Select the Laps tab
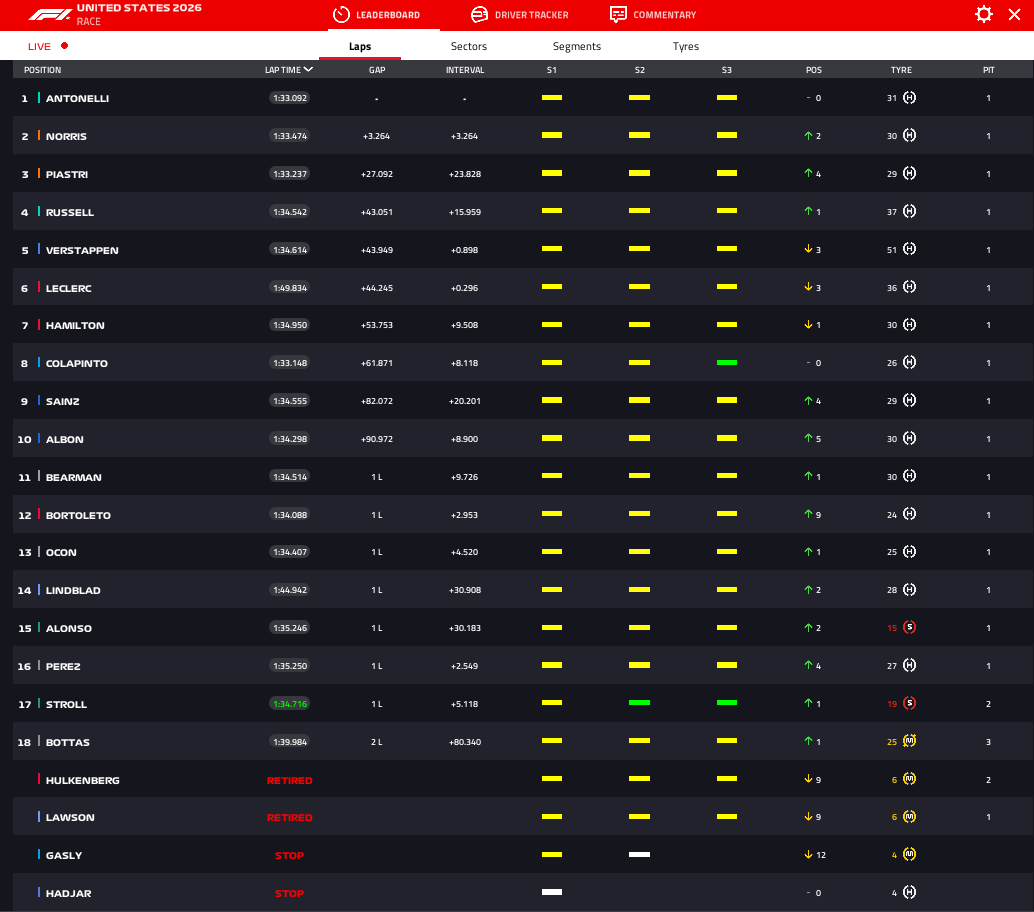The height and width of the screenshot is (912, 1034). pos(360,46)
